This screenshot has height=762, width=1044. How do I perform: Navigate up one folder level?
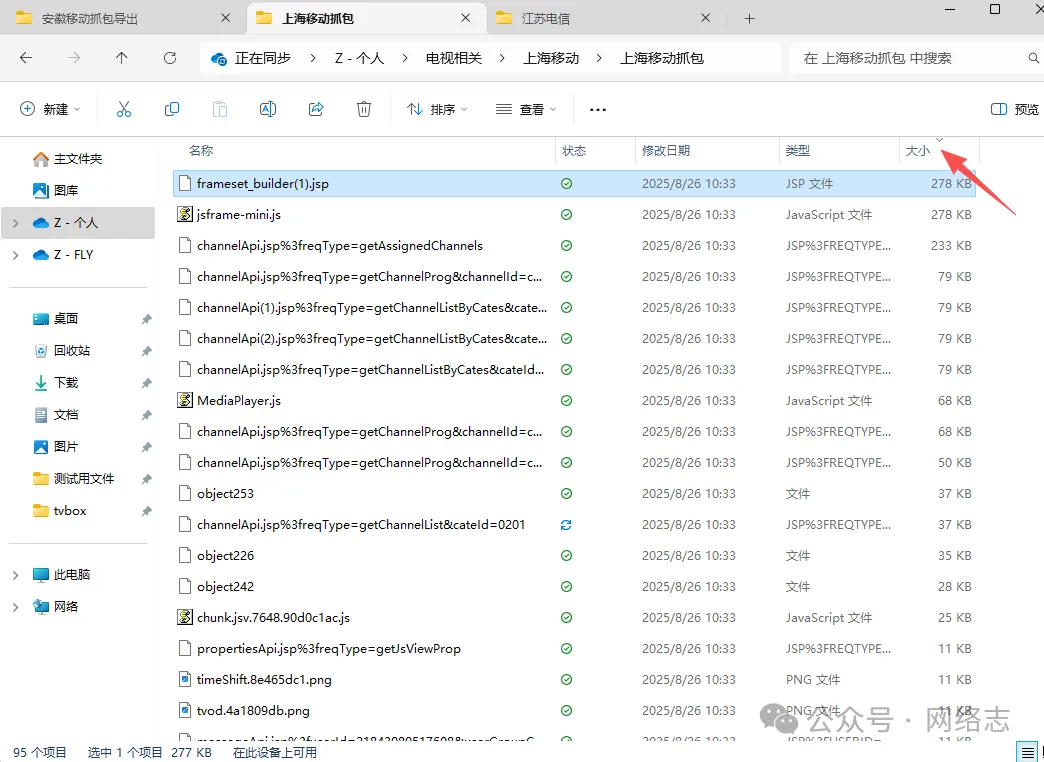click(x=122, y=58)
